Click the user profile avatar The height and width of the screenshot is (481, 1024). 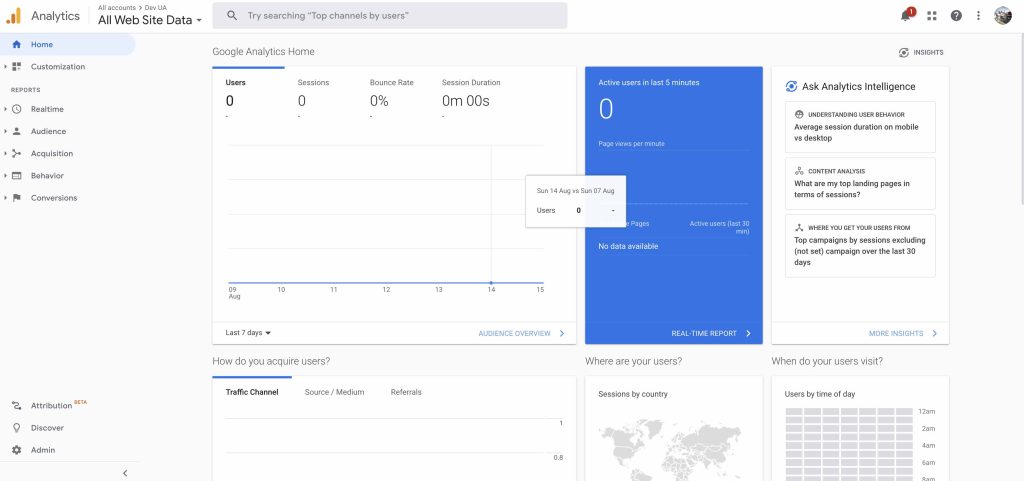click(x=1002, y=16)
